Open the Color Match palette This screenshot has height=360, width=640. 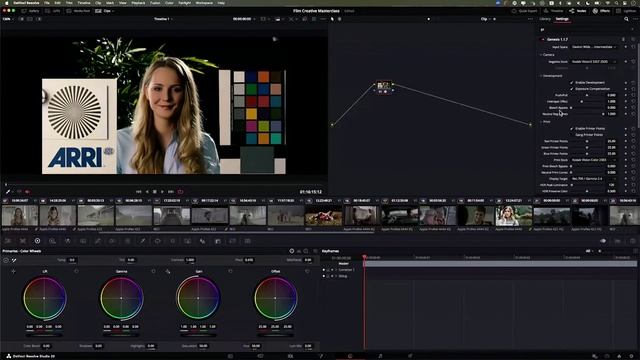tap(23, 241)
